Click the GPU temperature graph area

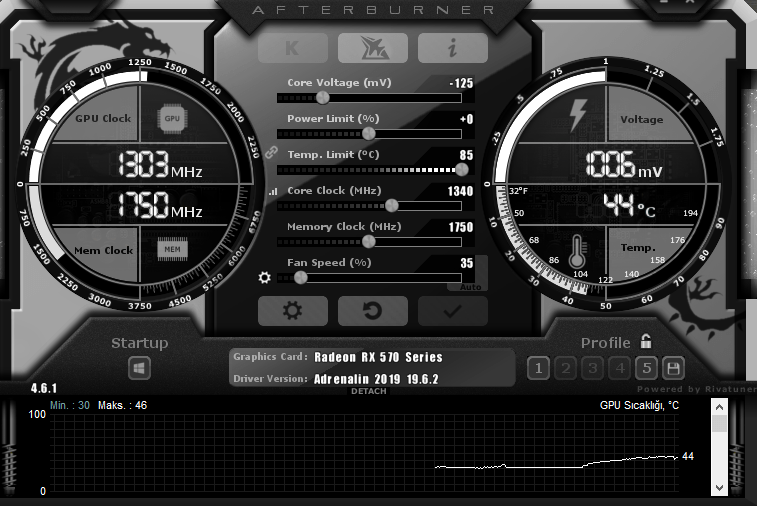[x=364, y=453]
